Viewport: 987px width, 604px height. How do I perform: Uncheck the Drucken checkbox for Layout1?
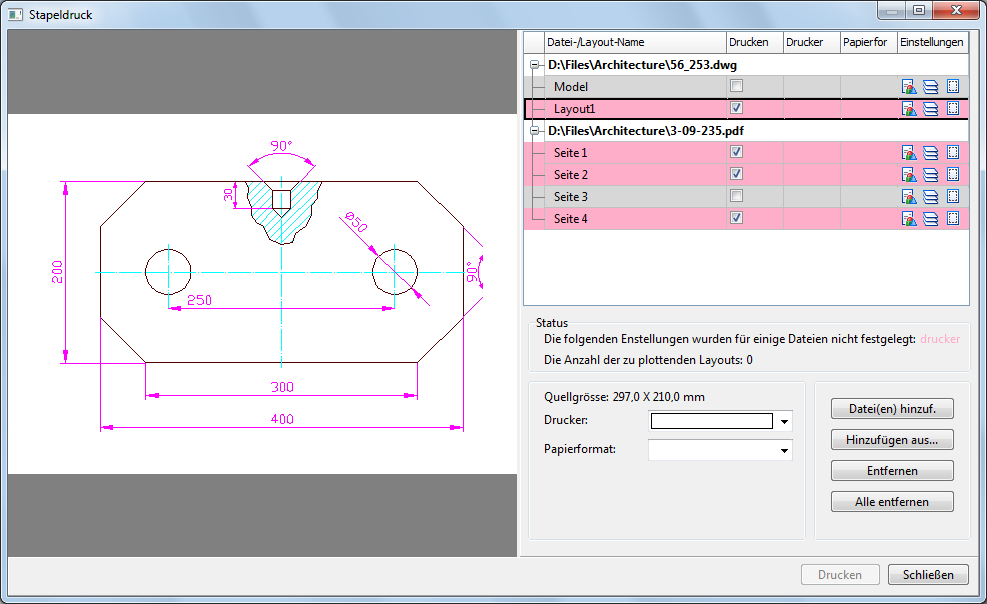(737, 108)
